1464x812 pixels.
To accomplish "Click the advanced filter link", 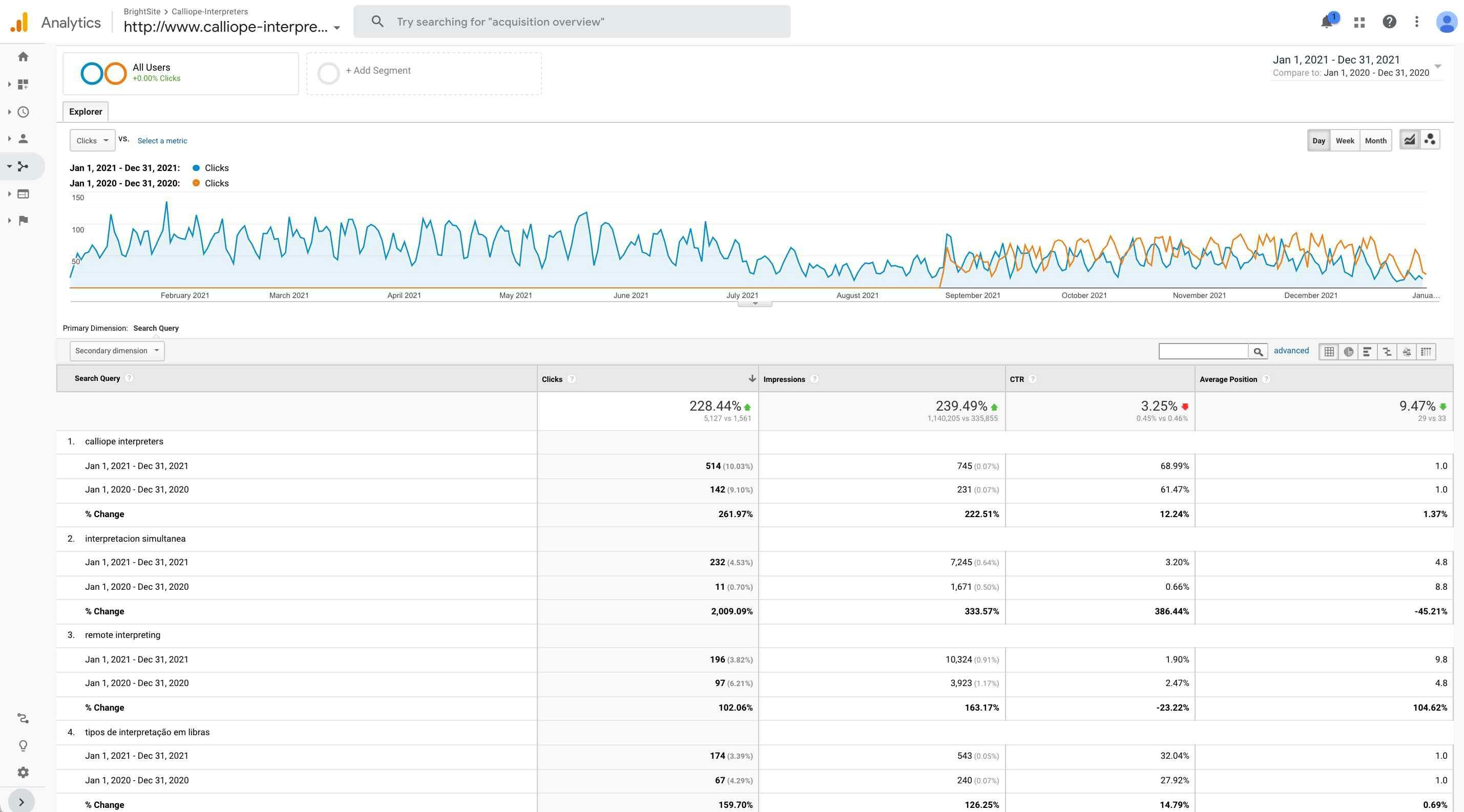I will [x=1291, y=351].
